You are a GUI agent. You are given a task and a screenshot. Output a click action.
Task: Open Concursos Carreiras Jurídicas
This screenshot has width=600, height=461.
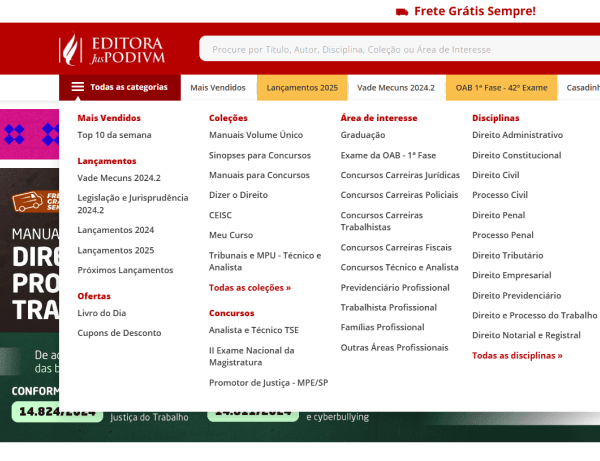point(400,175)
